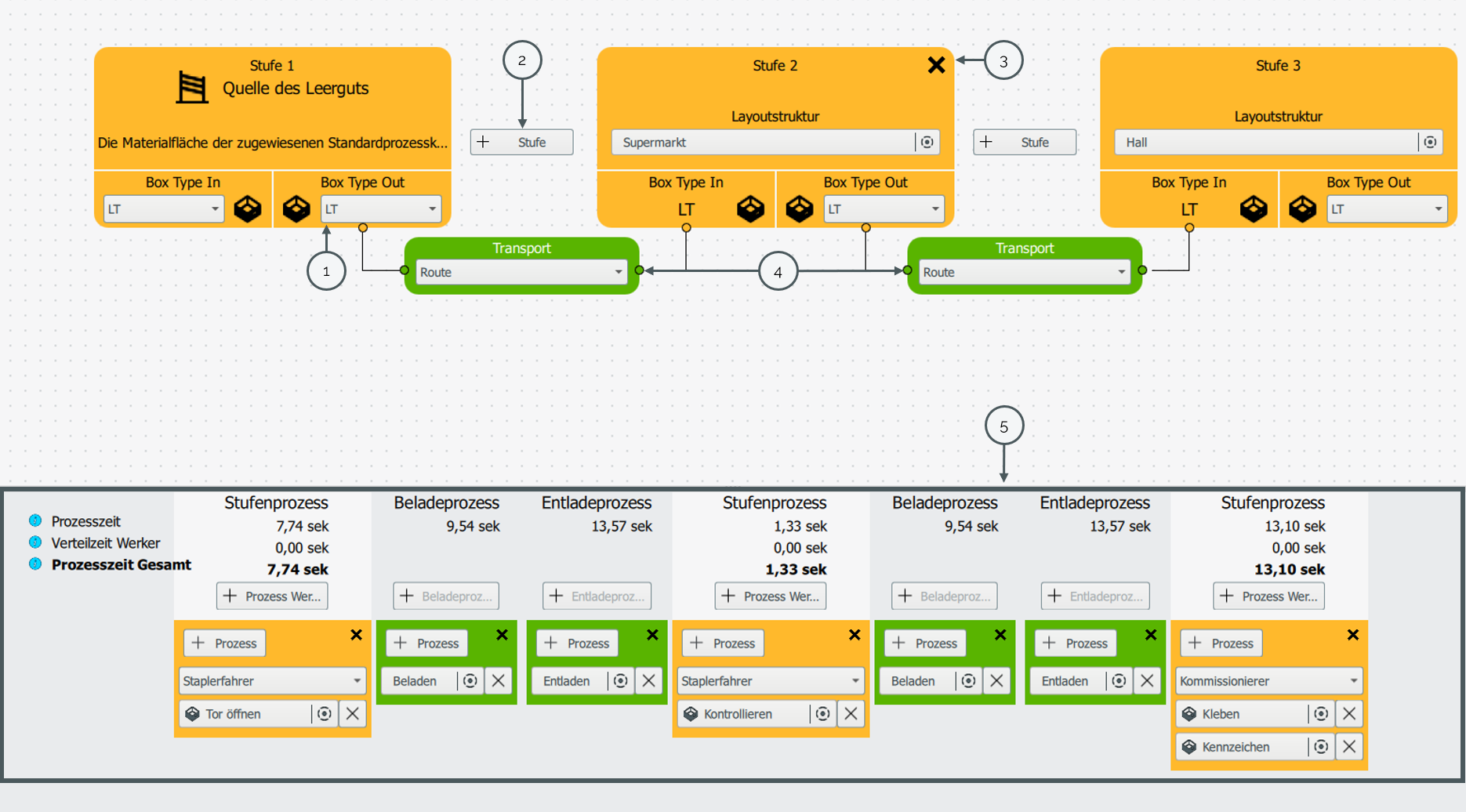Click the Quelle des Leerguts title
Image resolution: width=1466 pixels, height=812 pixels.
pos(296,88)
